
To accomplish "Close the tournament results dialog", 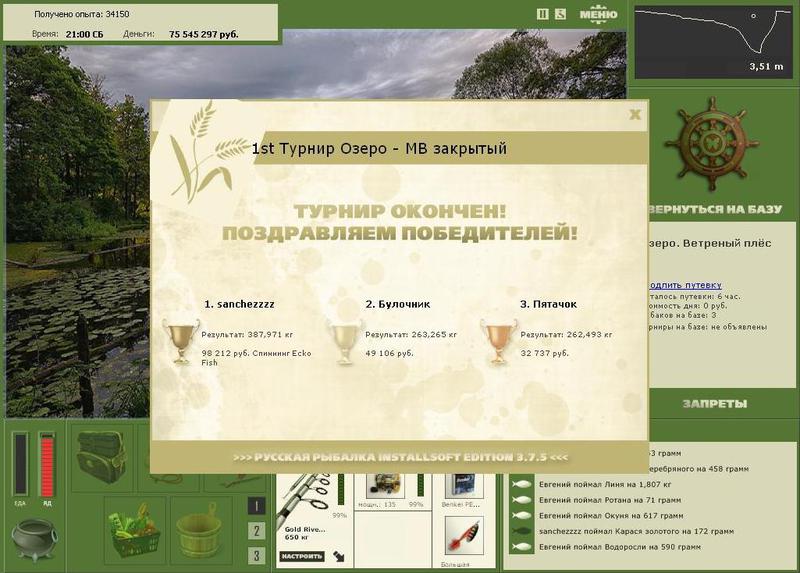I will (635, 114).
